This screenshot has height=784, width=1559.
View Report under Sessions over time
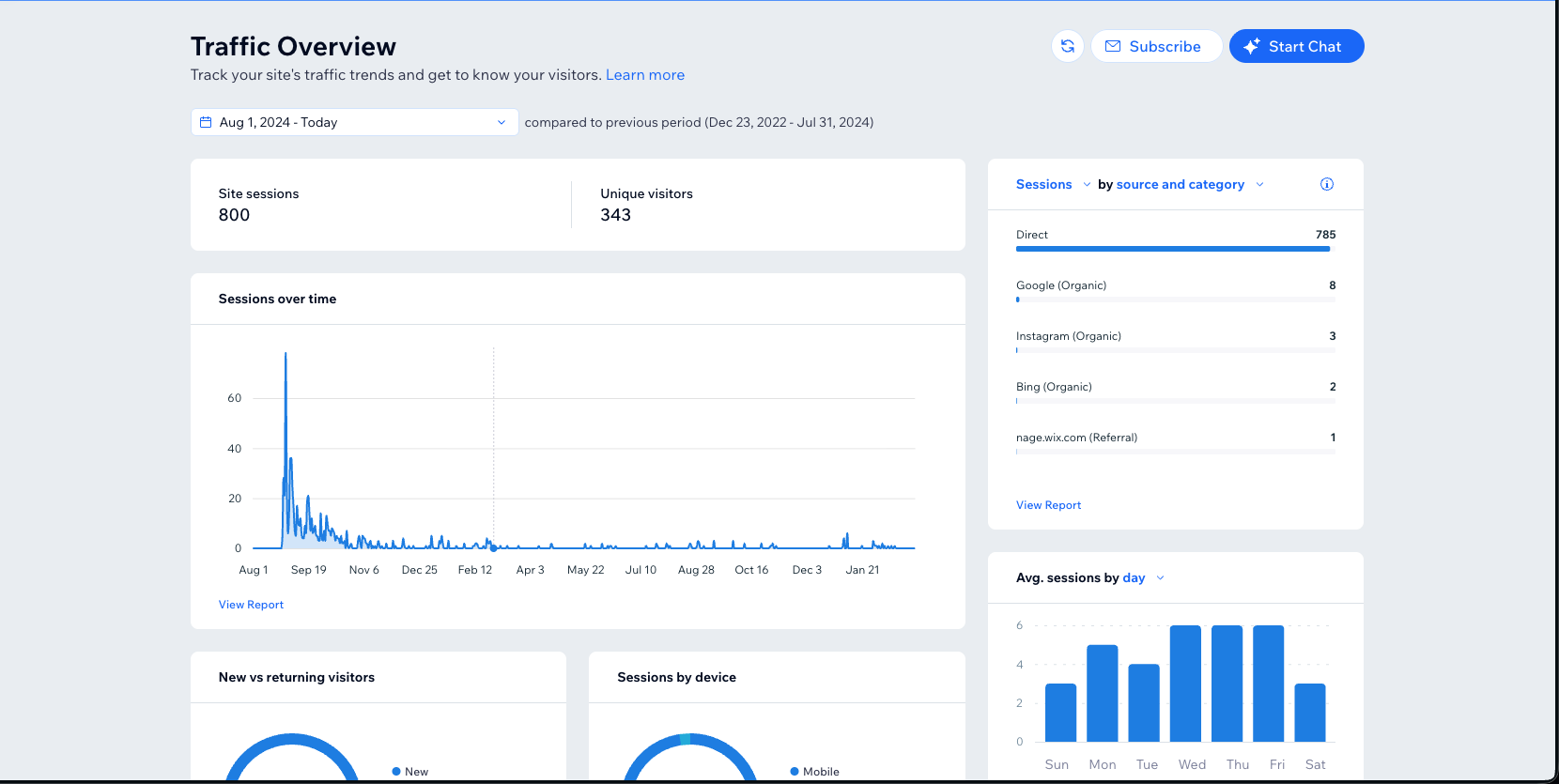[251, 605]
